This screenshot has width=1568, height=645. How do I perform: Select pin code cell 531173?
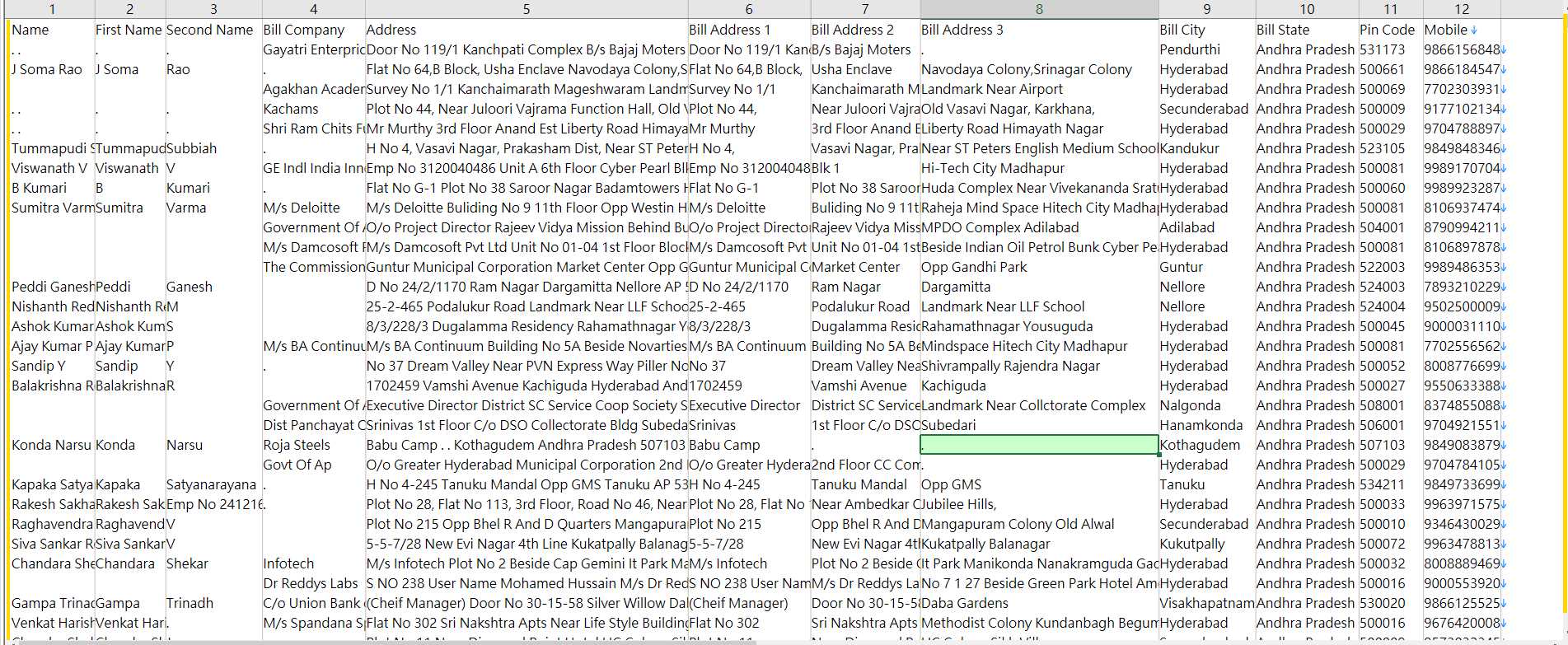click(1391, 49)
